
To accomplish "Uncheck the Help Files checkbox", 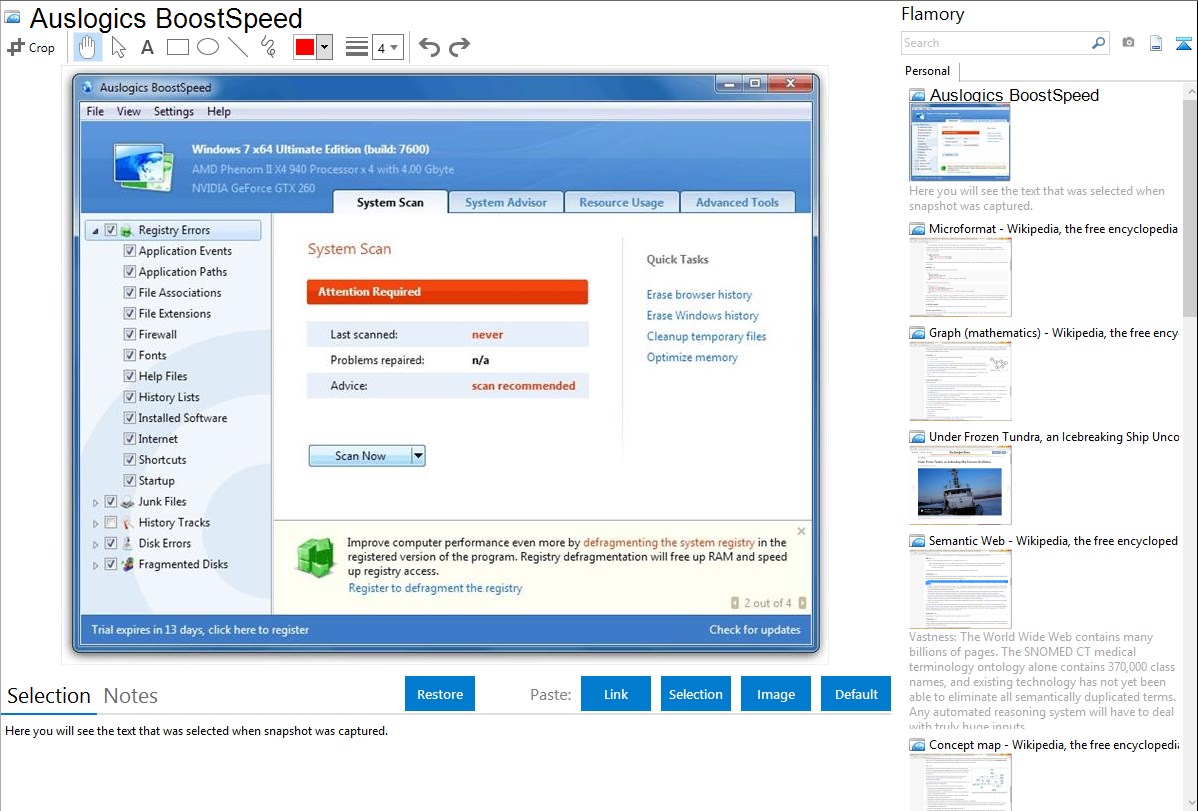I will (129, 376).
